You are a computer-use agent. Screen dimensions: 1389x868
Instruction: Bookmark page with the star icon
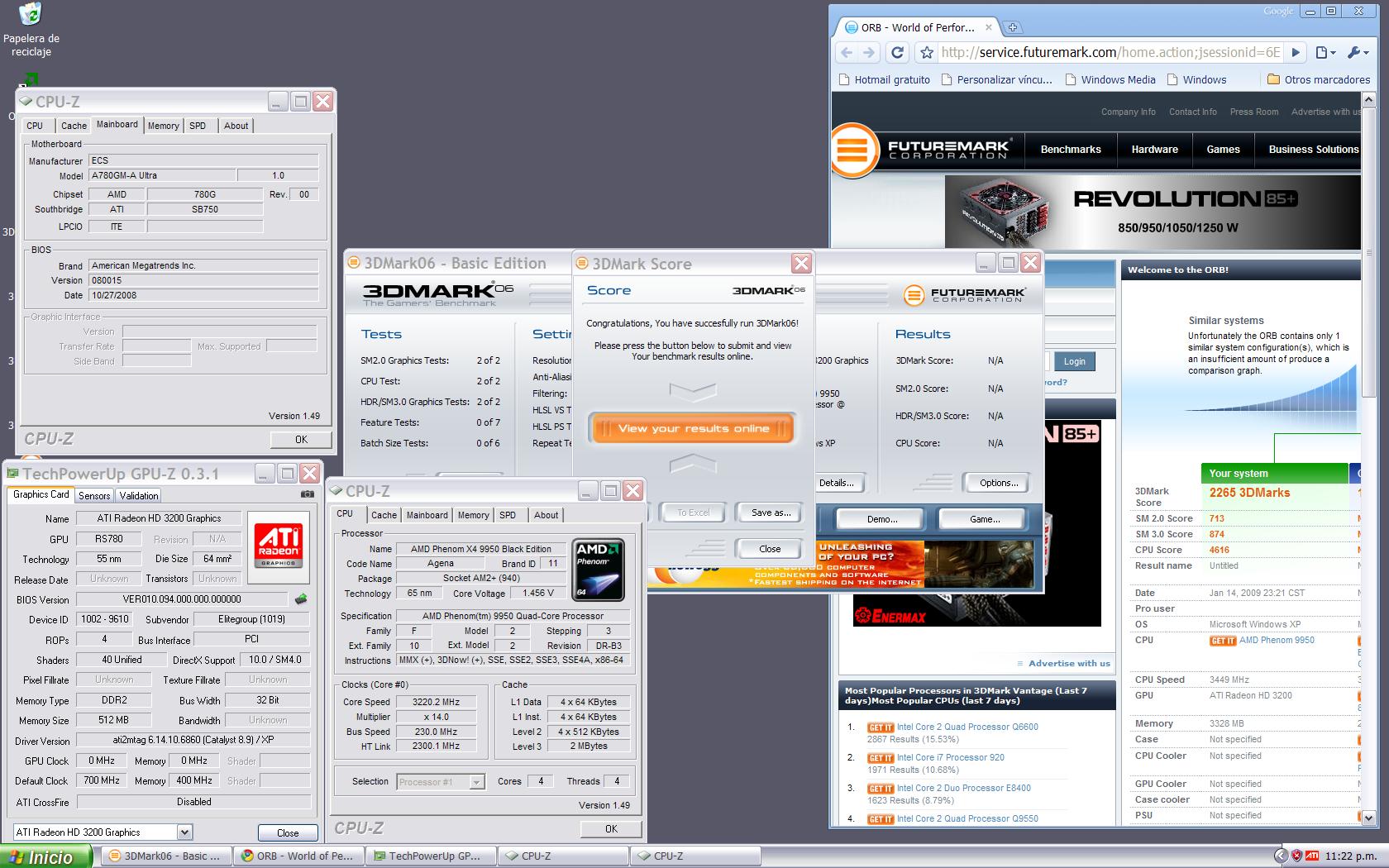pos(927,53)
